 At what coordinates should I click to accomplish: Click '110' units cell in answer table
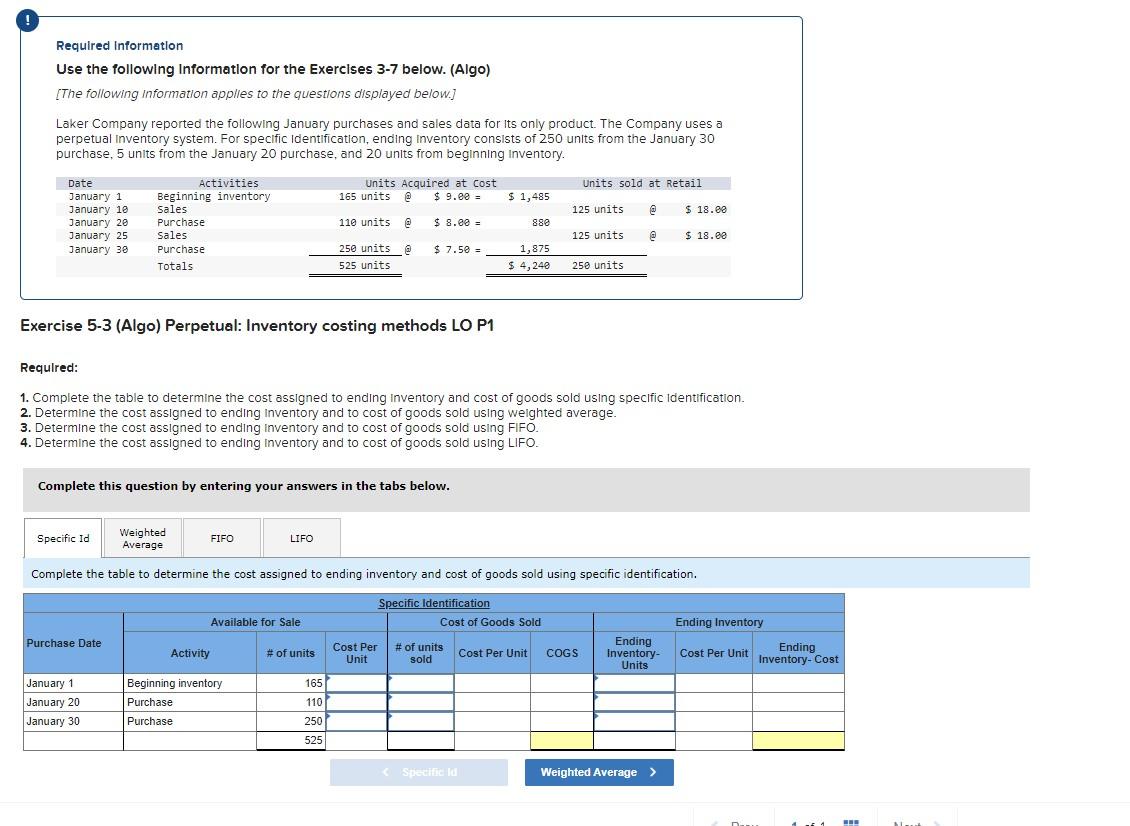tap(291, 702)
